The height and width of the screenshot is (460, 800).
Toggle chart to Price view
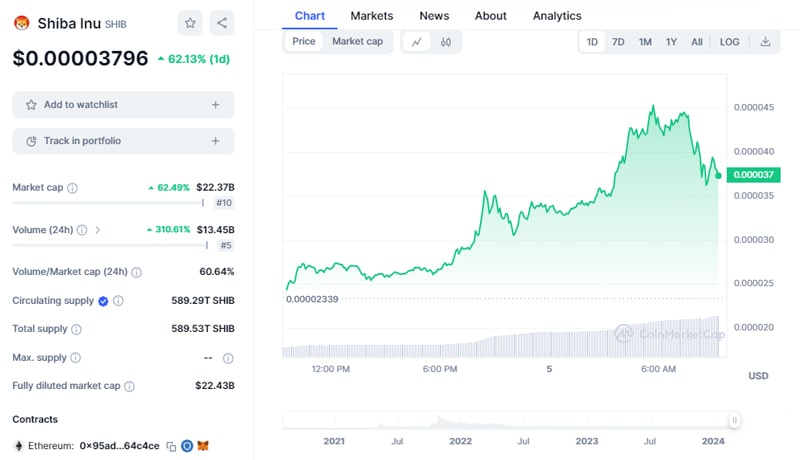pyautogui.click(x=304, y=42)
